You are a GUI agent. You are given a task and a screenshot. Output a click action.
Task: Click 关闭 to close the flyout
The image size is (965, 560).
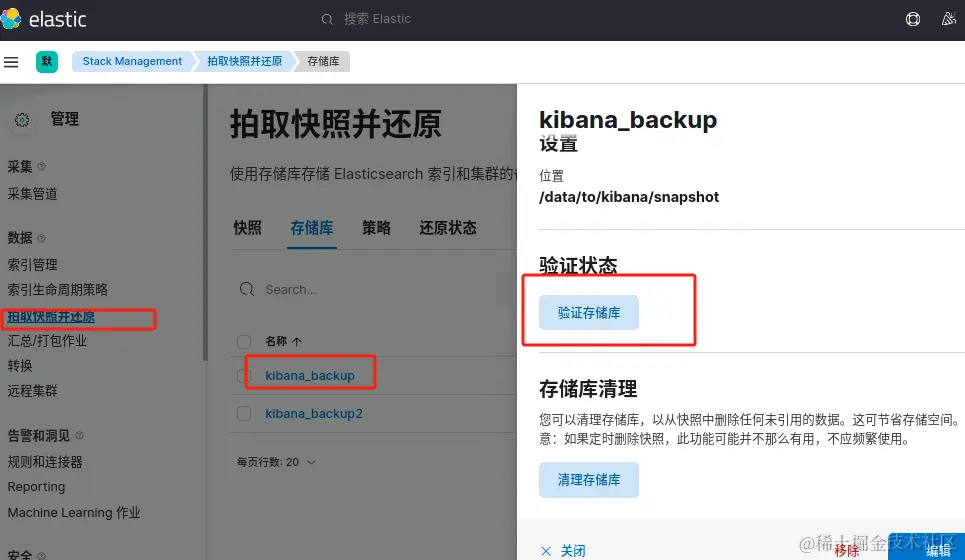coord(573,551)
